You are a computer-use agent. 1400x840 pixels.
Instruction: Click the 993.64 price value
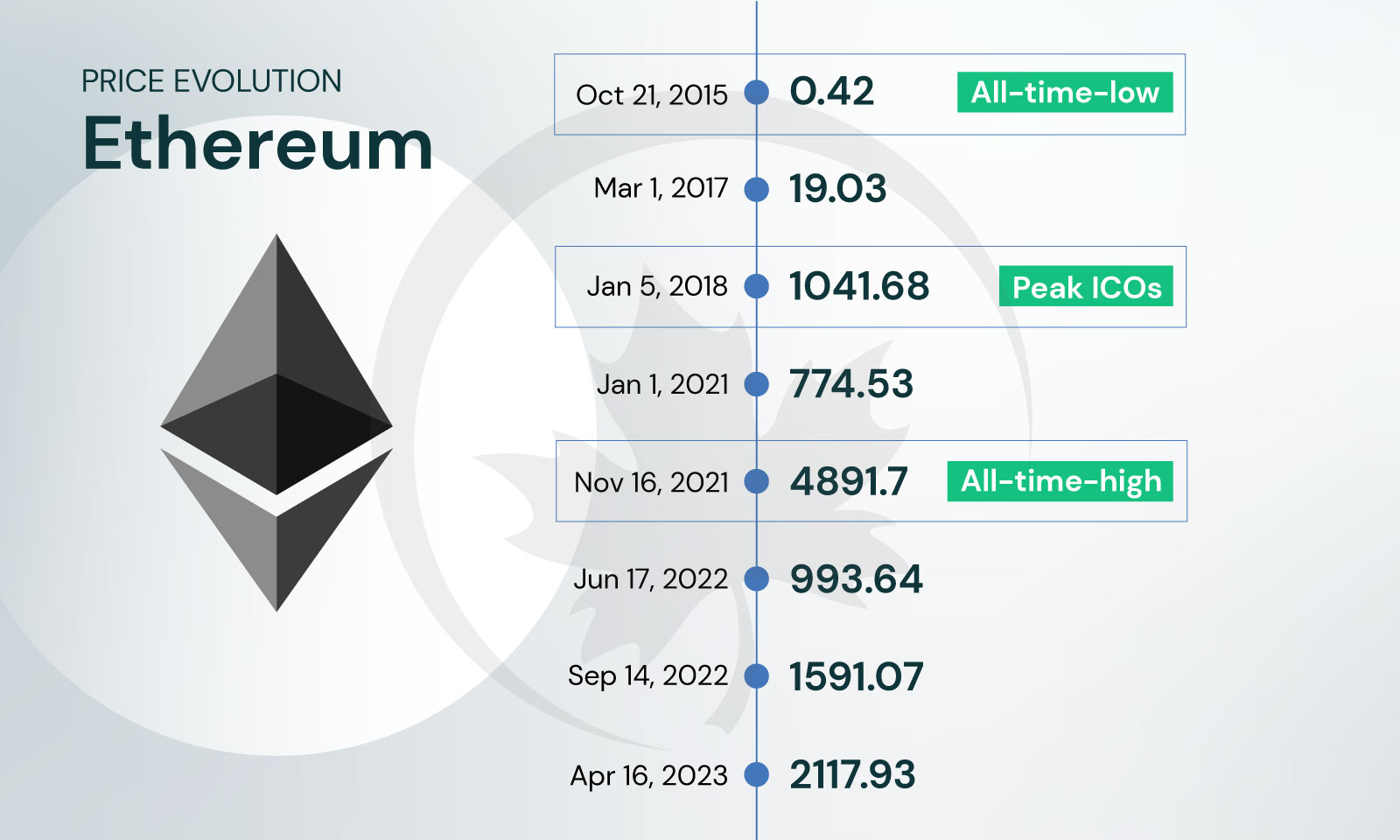pyautogui.click(x=856, y=578)
